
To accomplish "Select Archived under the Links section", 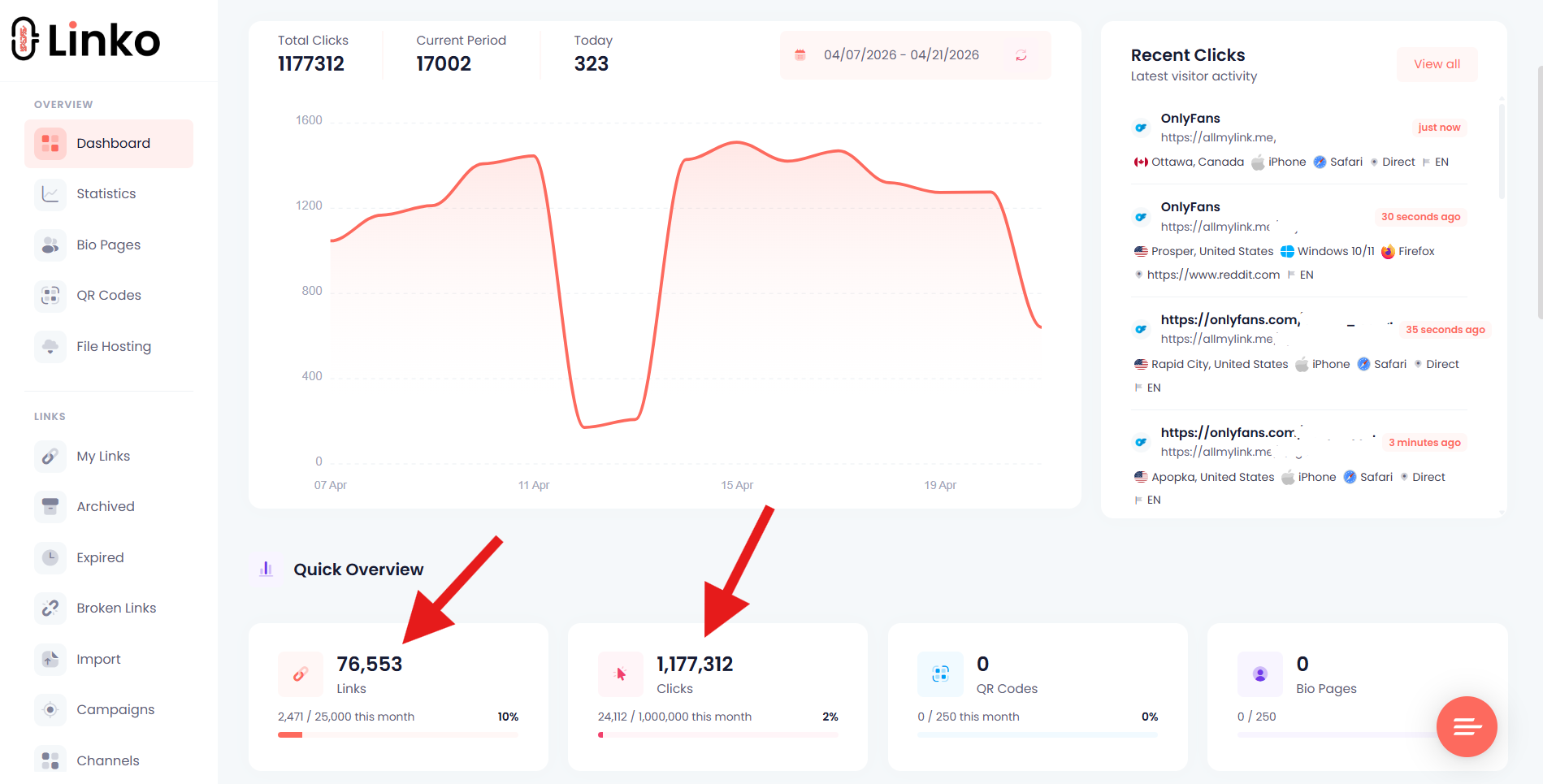I will pos(105,506).
